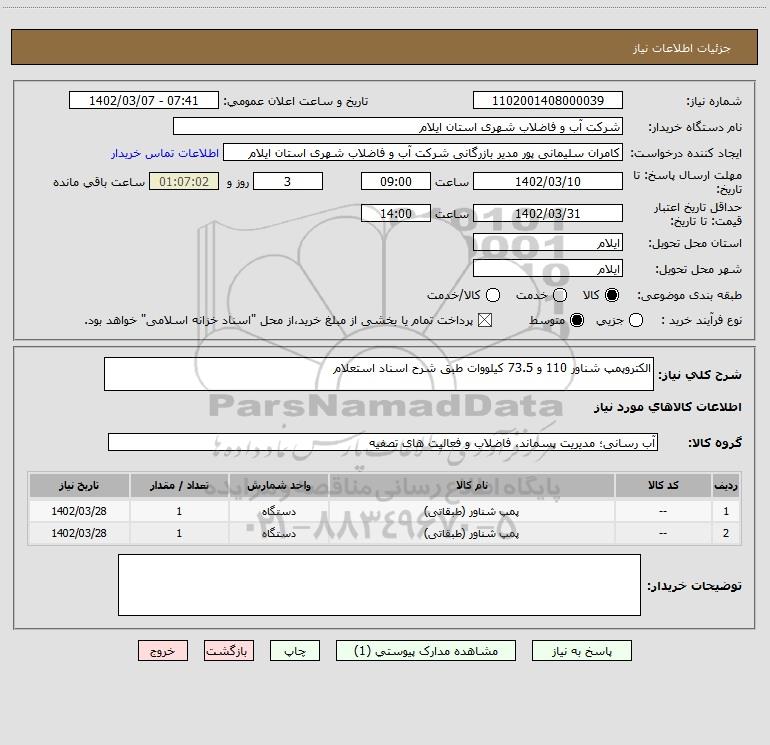Click the response deadline time 09:00
This screenshot has height=745, width=770.
(x=396, y=181)
